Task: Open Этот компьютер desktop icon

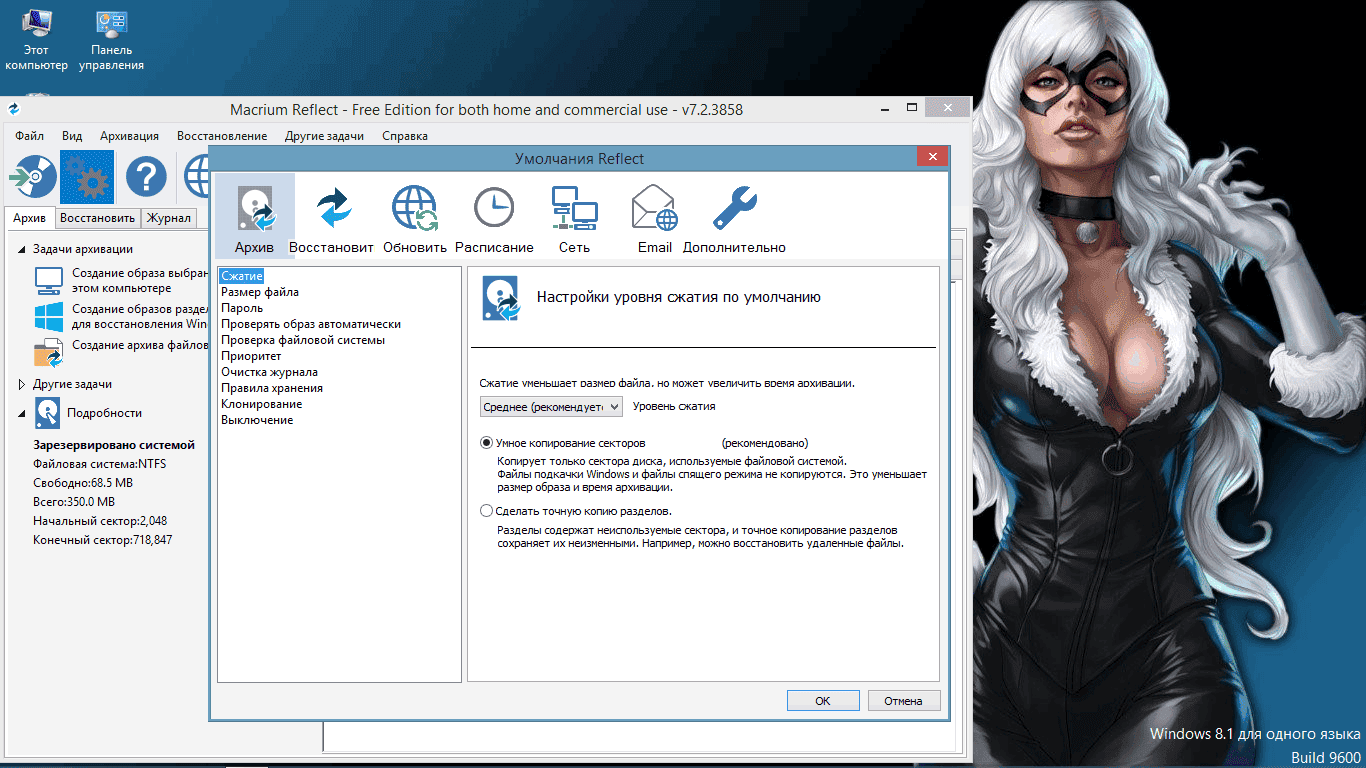Action: pos(36,40)
